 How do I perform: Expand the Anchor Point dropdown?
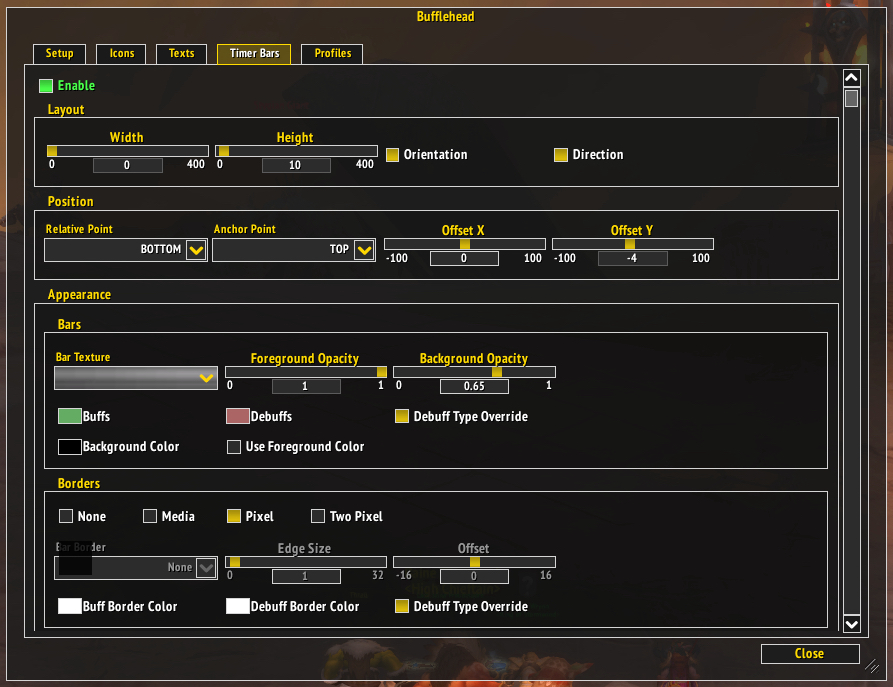click(364, 250)
